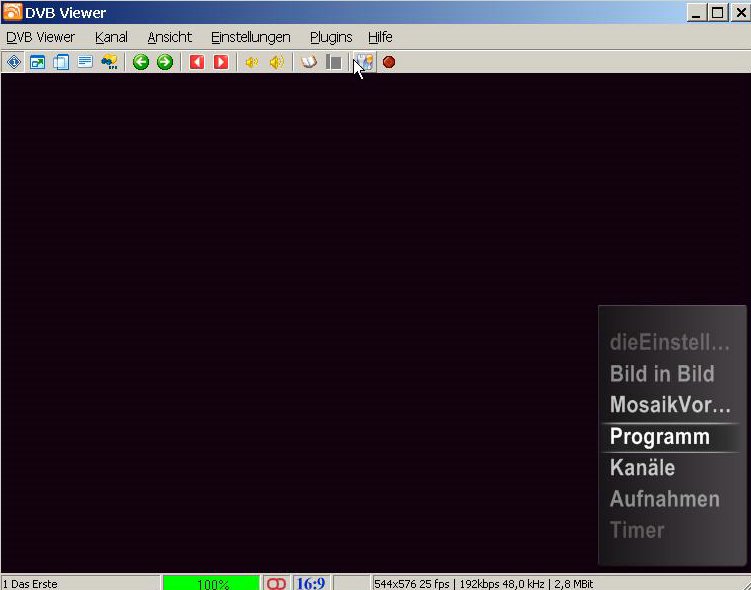Screen dimensions: 751x590
Task: Open the Plugins menu
Action: pyautogui.click(x=331, y=37)
